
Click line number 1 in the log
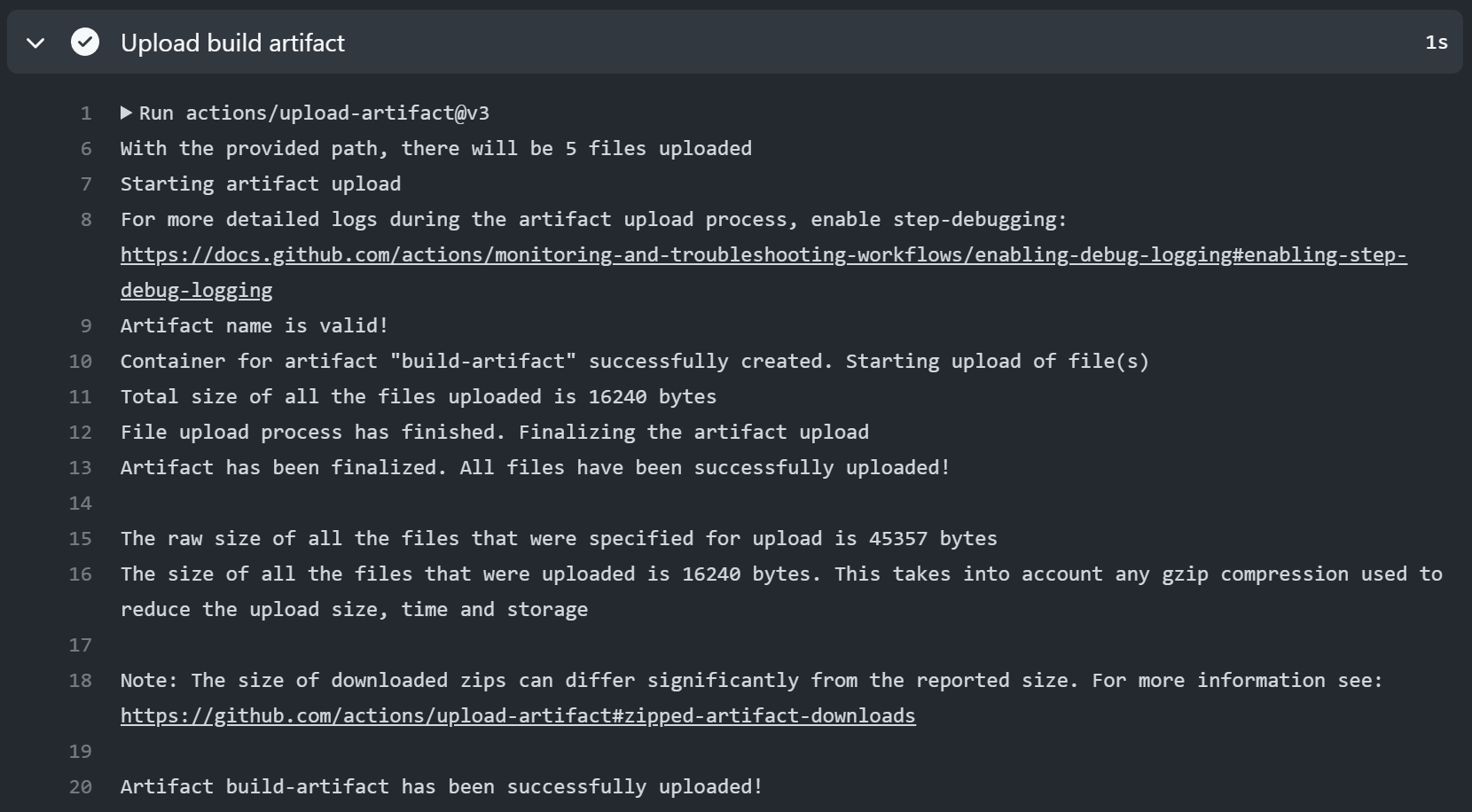(x=86, y=113)
